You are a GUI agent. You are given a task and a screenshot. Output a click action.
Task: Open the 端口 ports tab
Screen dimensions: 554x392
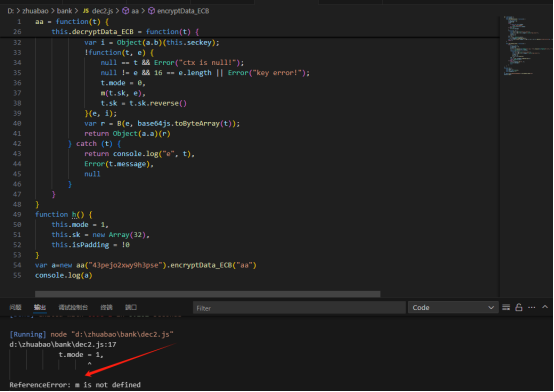(131, 307)
